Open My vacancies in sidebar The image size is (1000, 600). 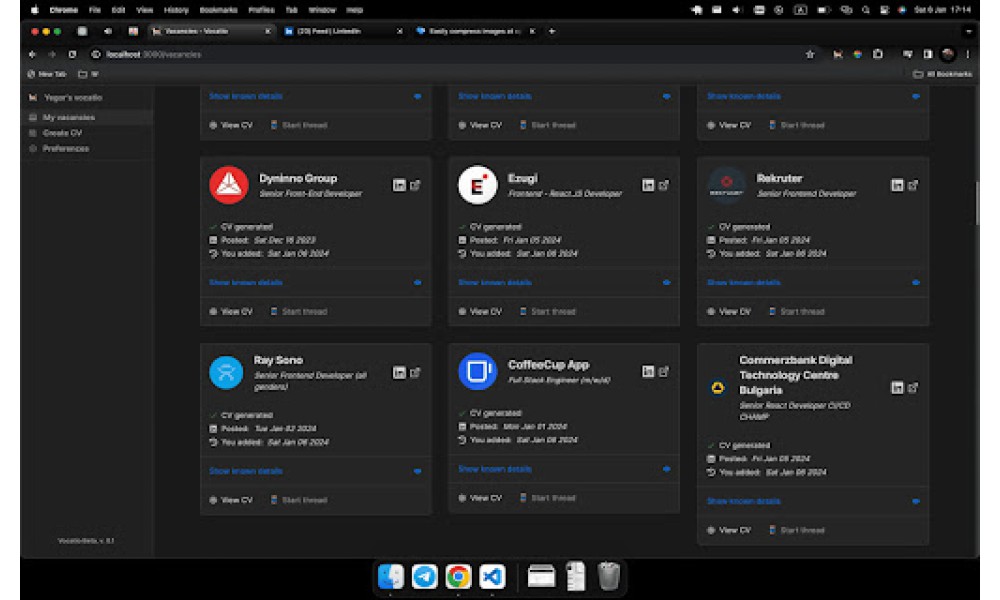(x=87, y=117)
